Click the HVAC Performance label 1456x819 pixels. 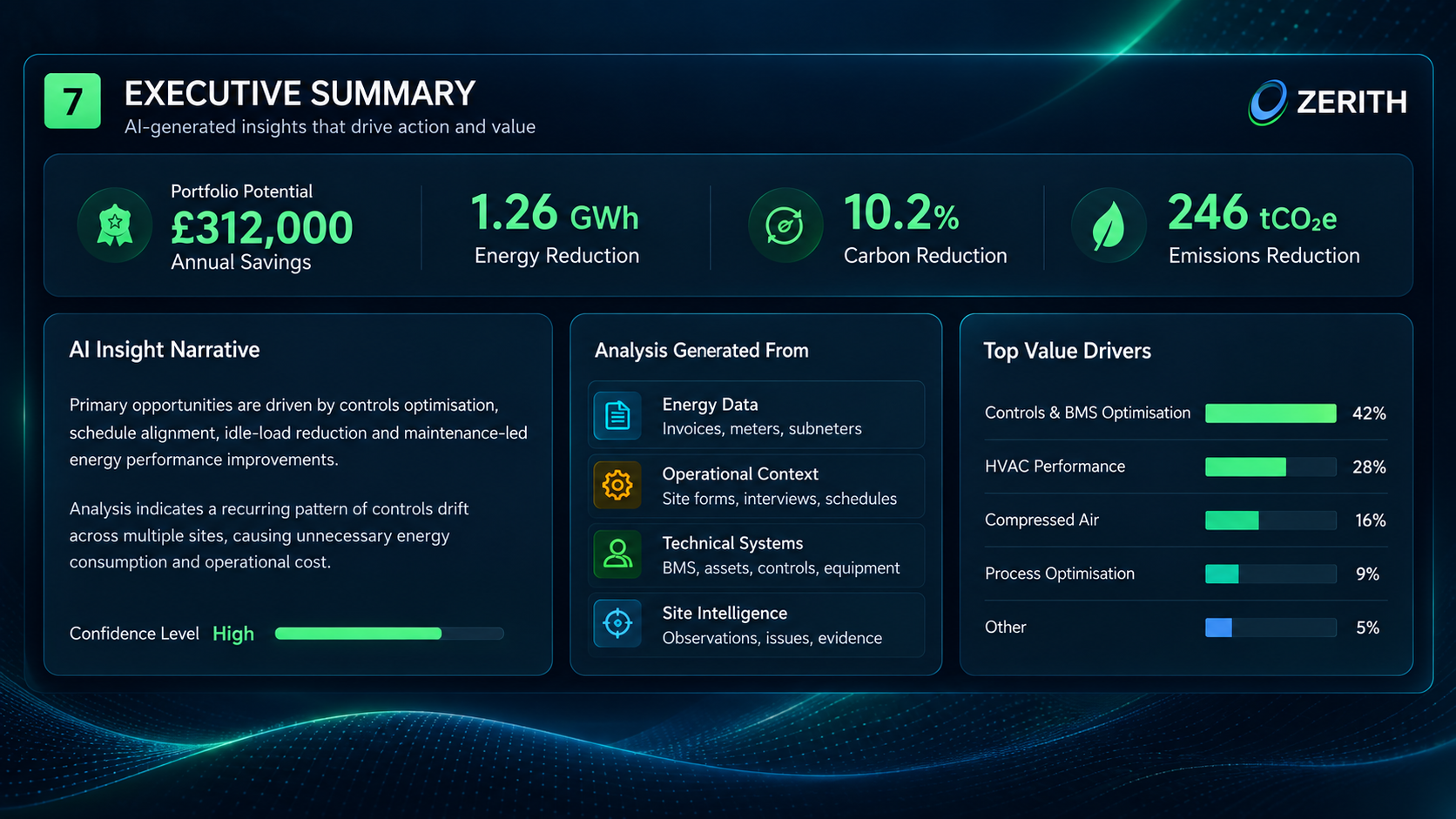tap(1055, 467)
